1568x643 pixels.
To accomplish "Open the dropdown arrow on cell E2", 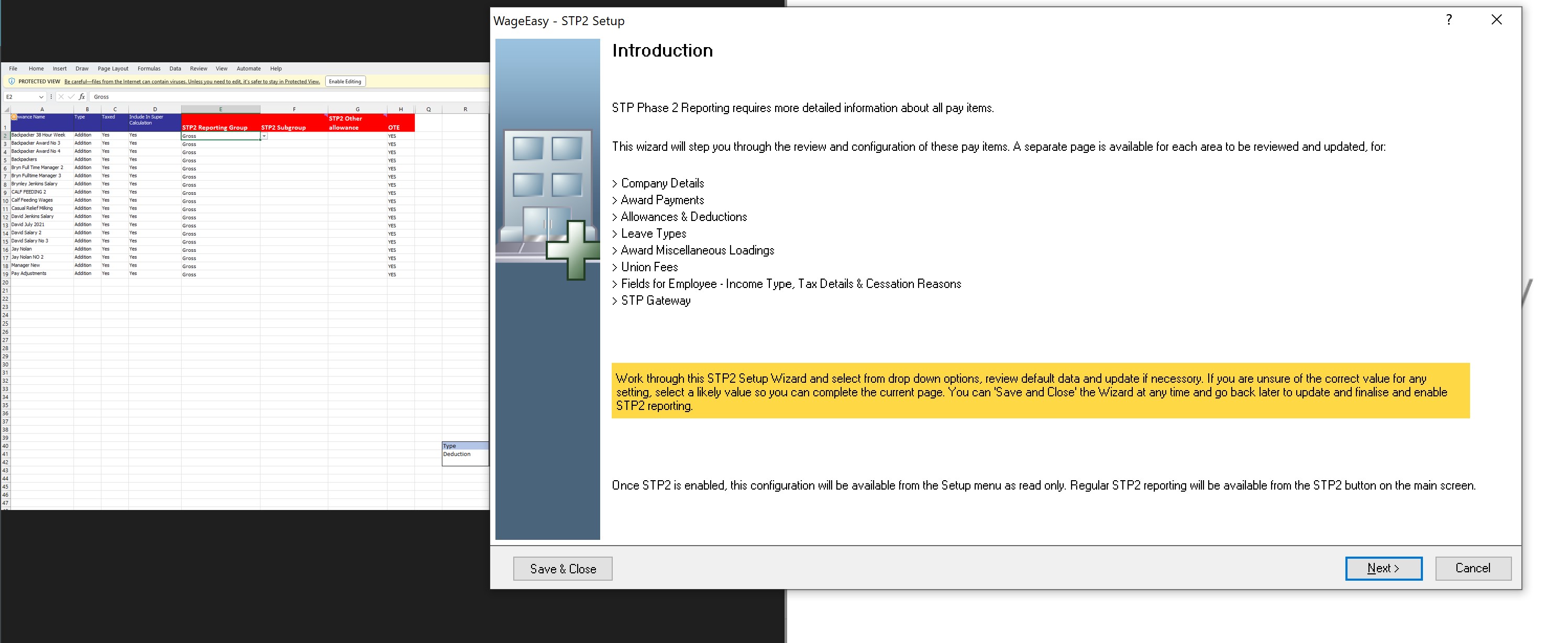I will pos(264,136).
